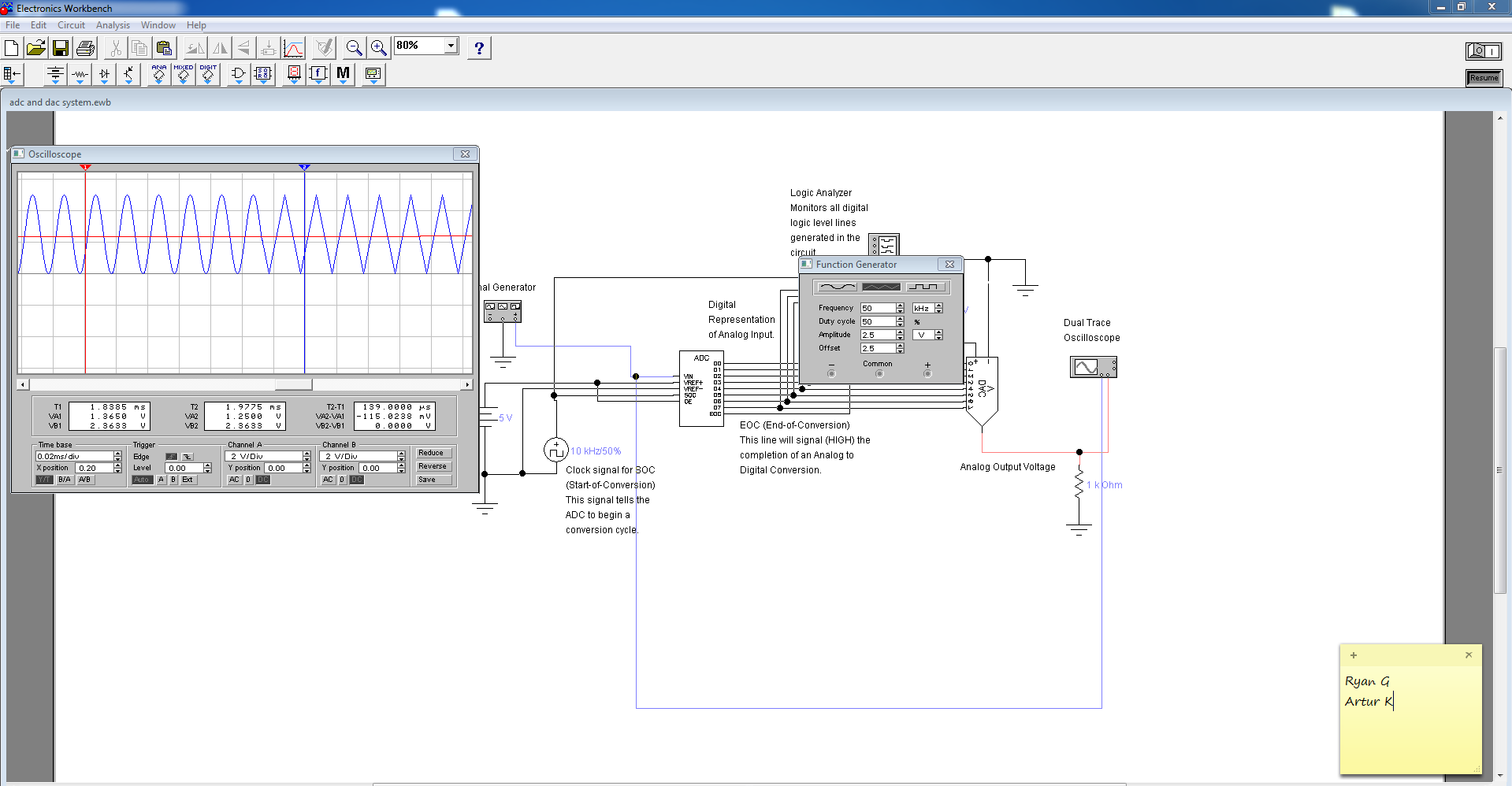Click the simulation power switch icon
Viewport: 1512px width, 786px height.
pos(1484,51)
